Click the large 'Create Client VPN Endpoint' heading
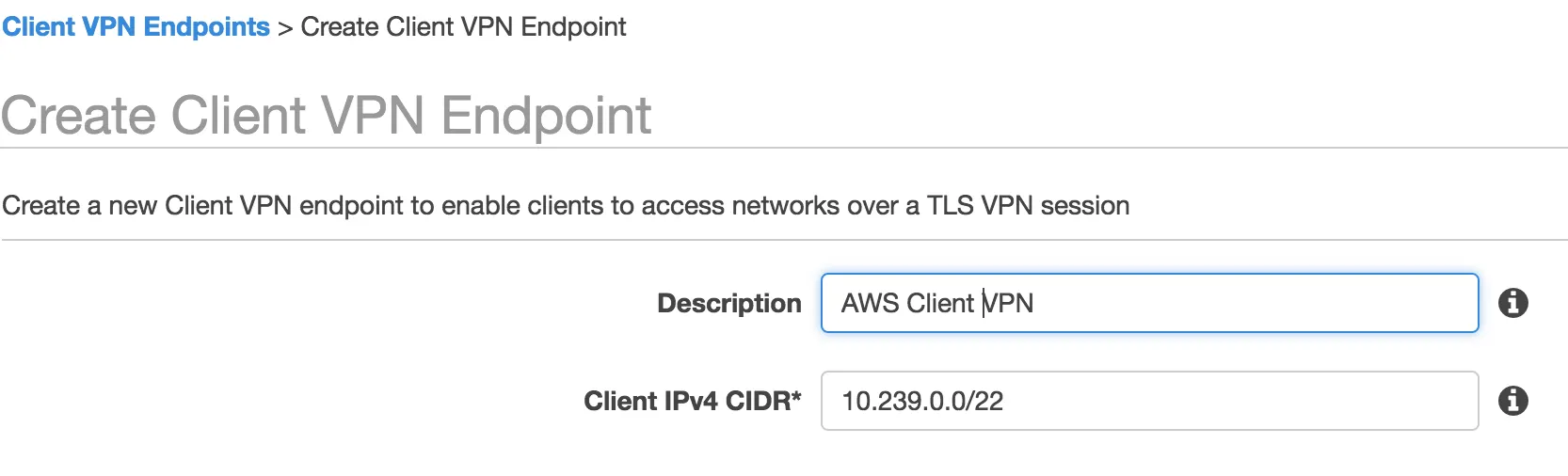Viewport: 1568px width, 476px height. click(x=326, y=116)
